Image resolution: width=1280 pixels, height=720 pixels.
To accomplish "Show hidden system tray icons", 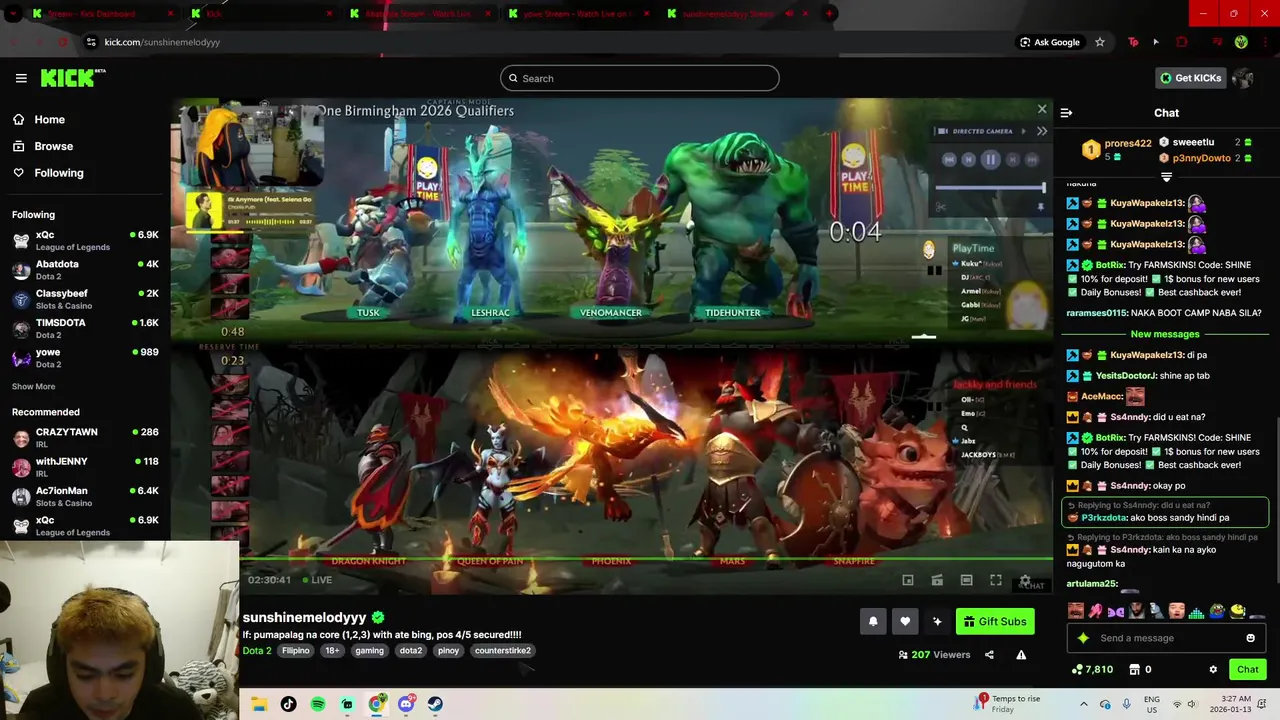I will (1083, 704).
